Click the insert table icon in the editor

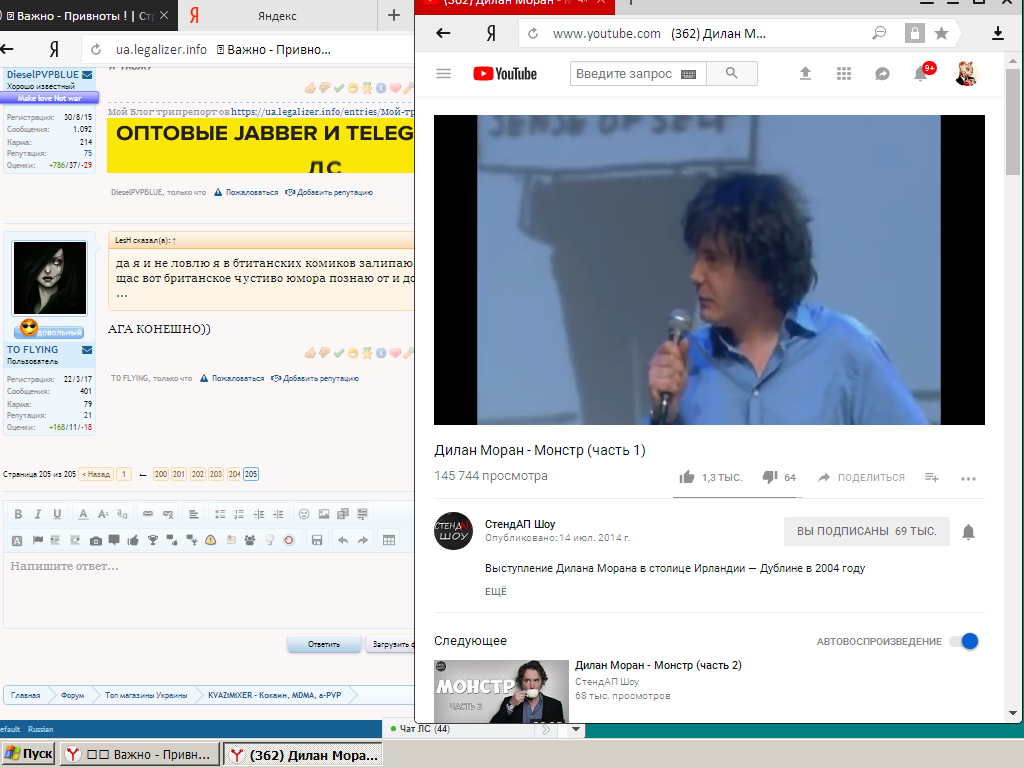pos(389,540)
